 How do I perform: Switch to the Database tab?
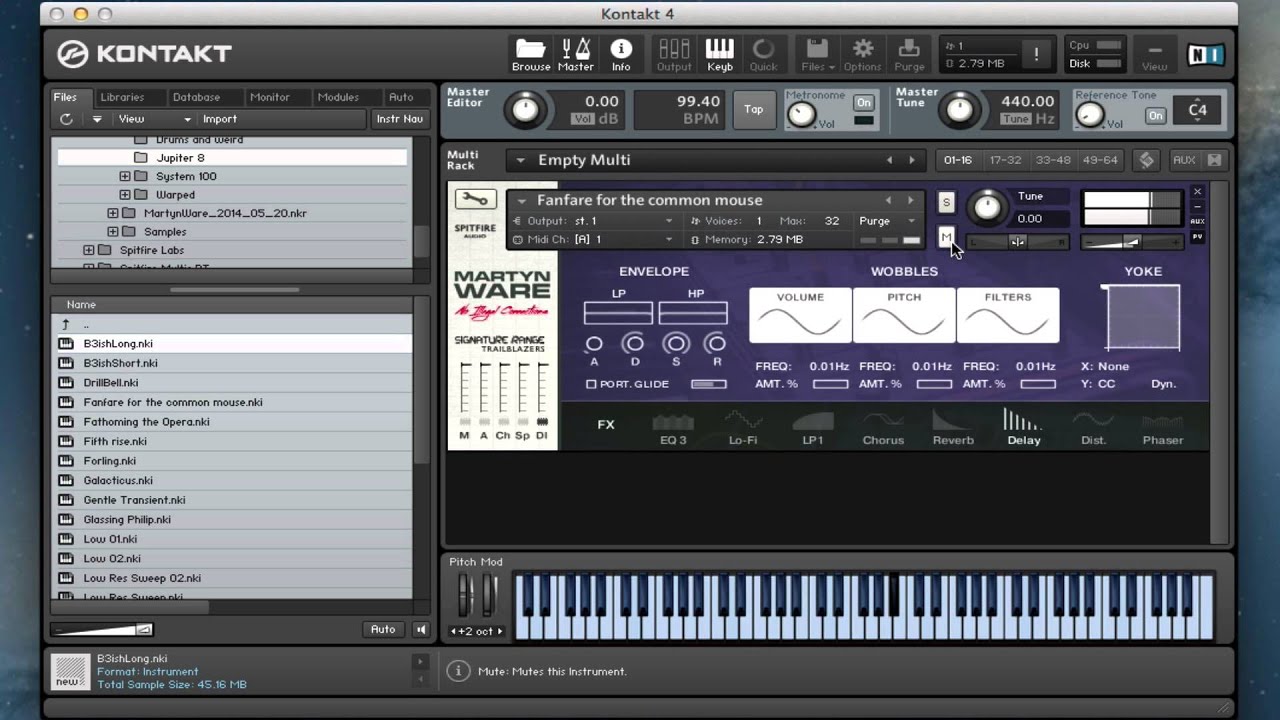pyautogui.click(x=196, y=97)
